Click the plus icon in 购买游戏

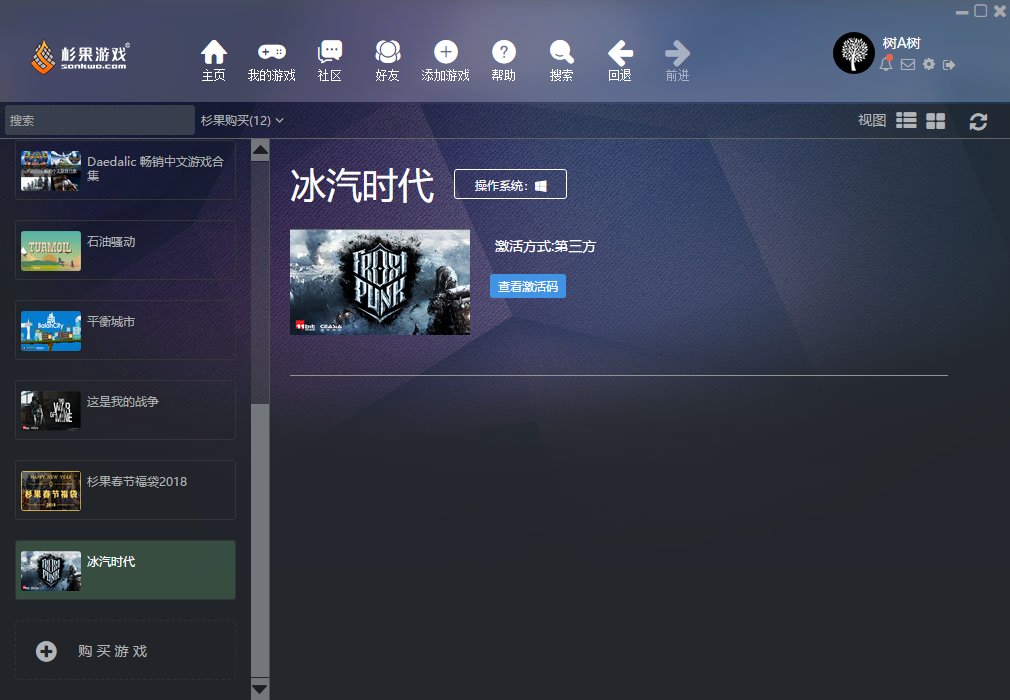coord(46,651)
